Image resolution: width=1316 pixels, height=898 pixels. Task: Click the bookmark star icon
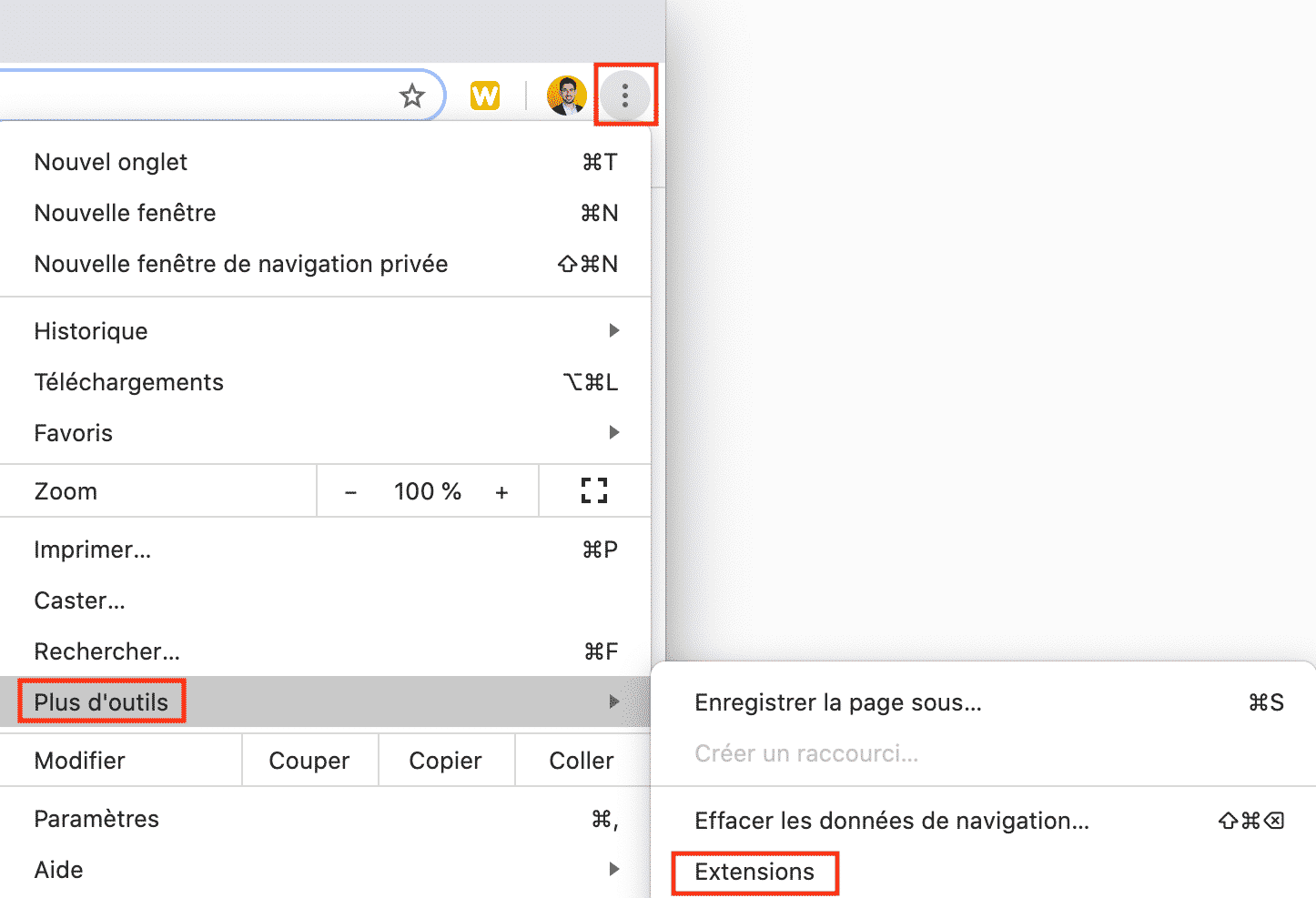412,96
